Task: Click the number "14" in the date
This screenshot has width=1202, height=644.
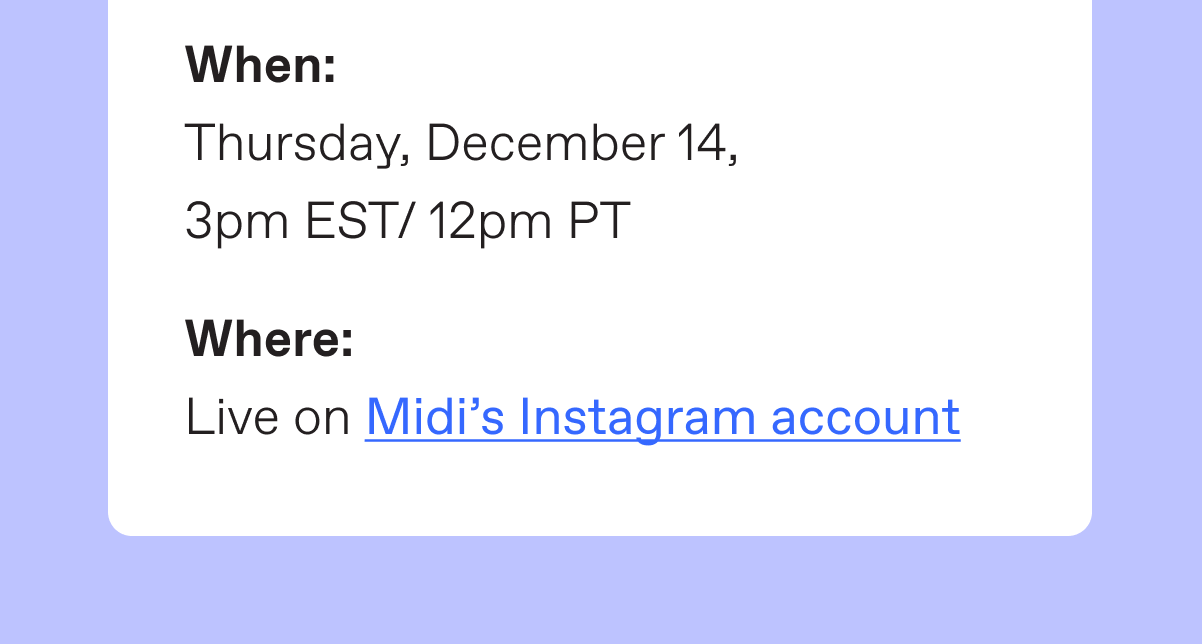Action: (x=702, y=143)
